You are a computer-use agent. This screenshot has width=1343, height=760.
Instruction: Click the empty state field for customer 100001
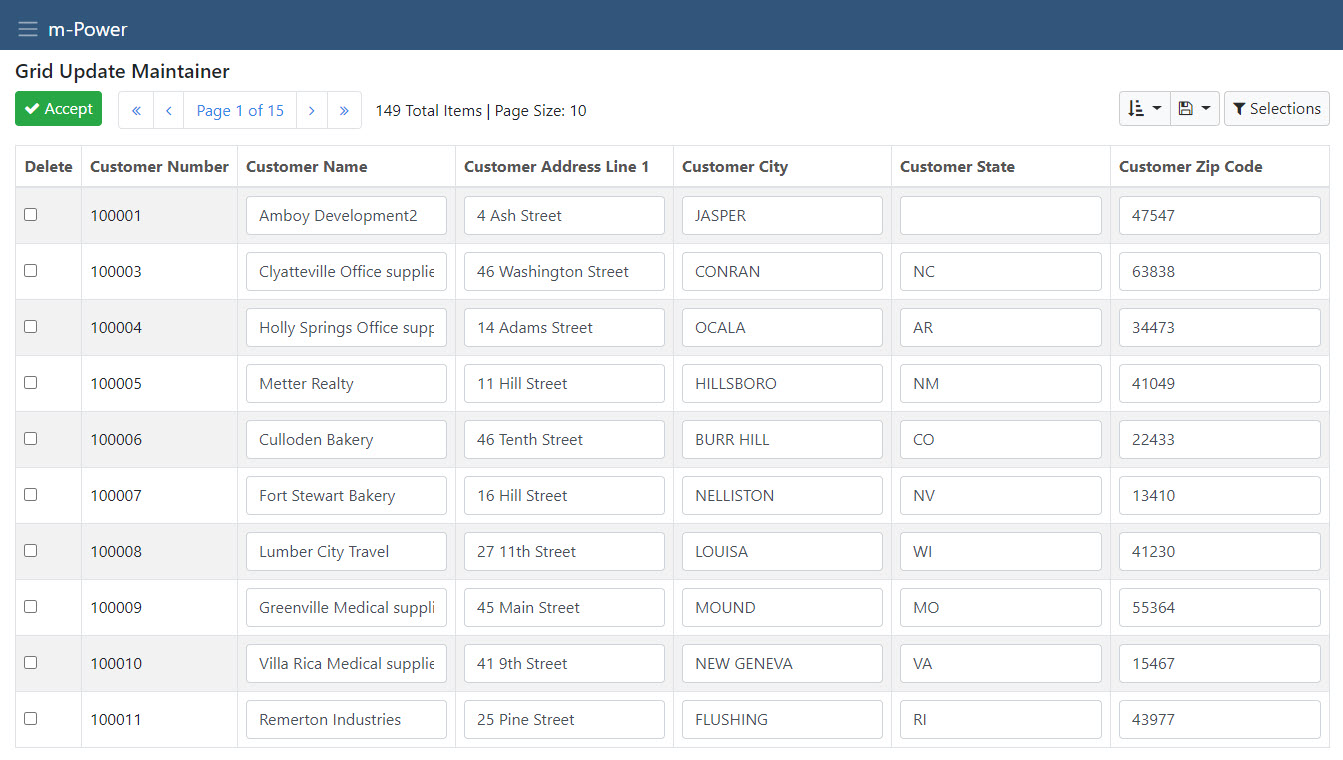coord(1000,216)
